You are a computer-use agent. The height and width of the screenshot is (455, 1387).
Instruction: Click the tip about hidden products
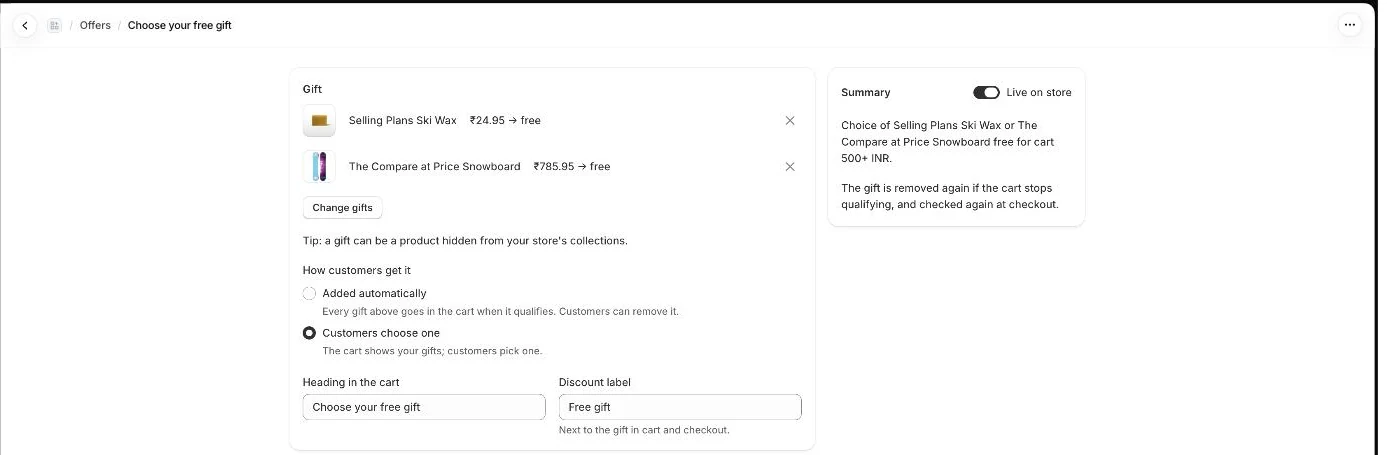(465, 241)
